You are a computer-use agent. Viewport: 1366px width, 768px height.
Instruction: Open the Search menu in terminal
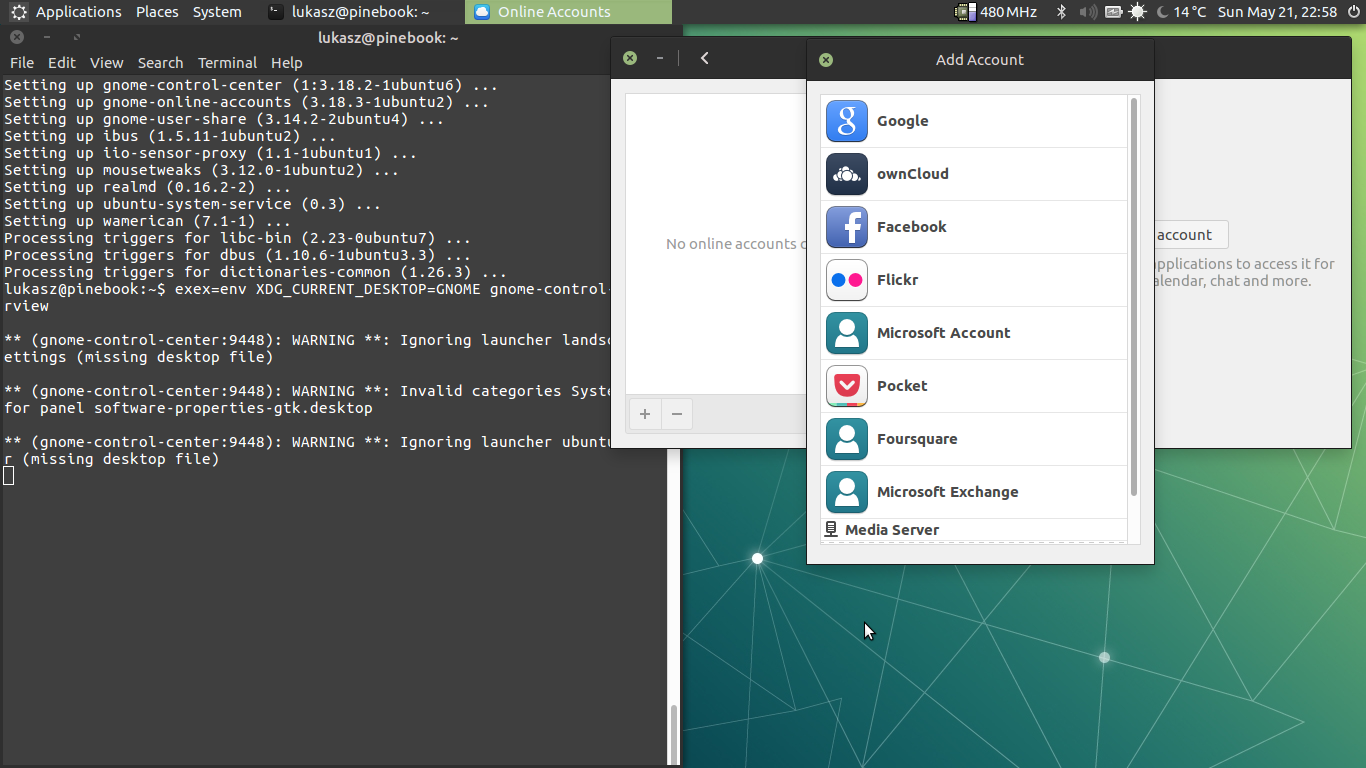[160, 62]
